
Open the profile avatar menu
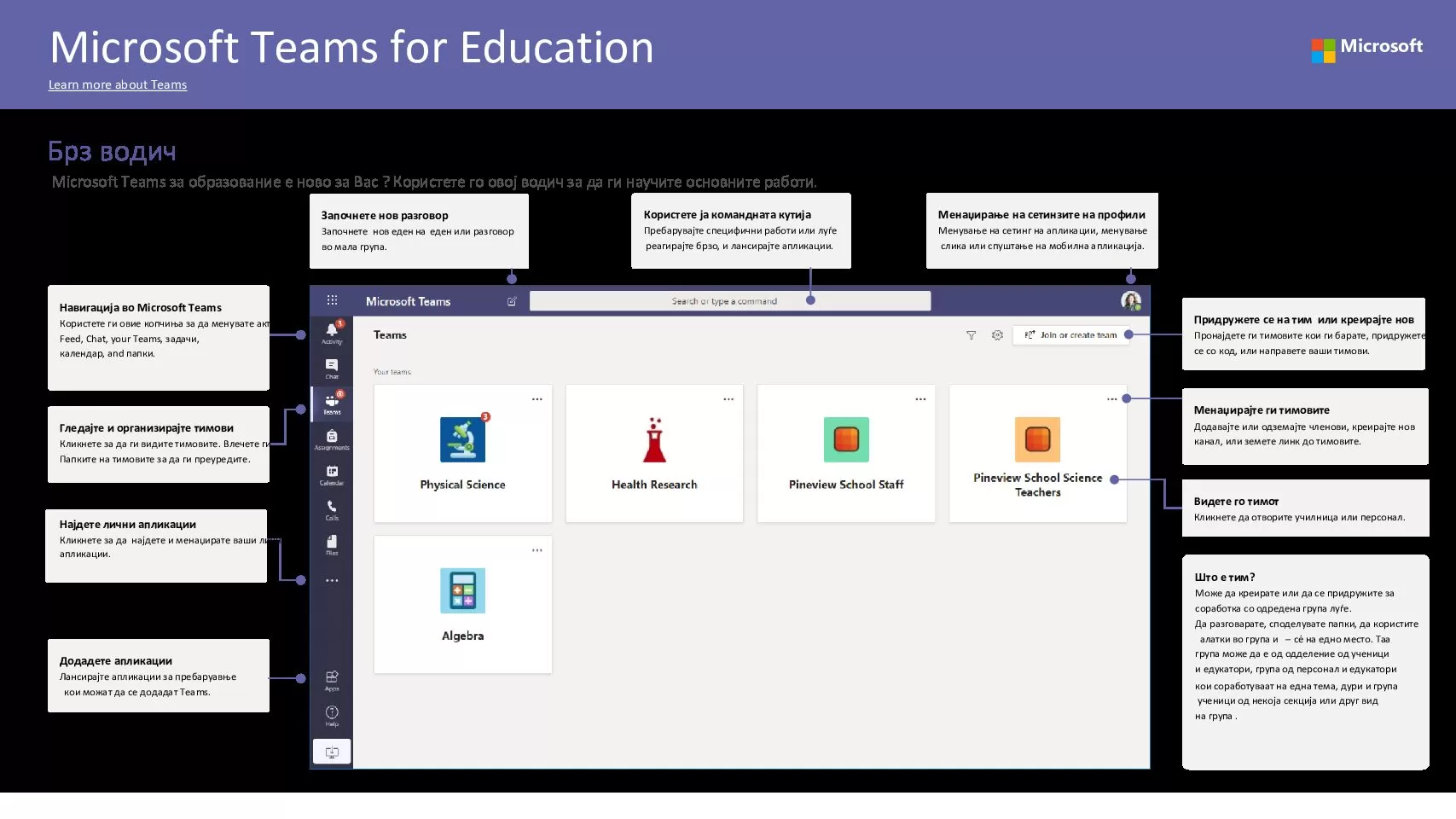coord(1131,301)
